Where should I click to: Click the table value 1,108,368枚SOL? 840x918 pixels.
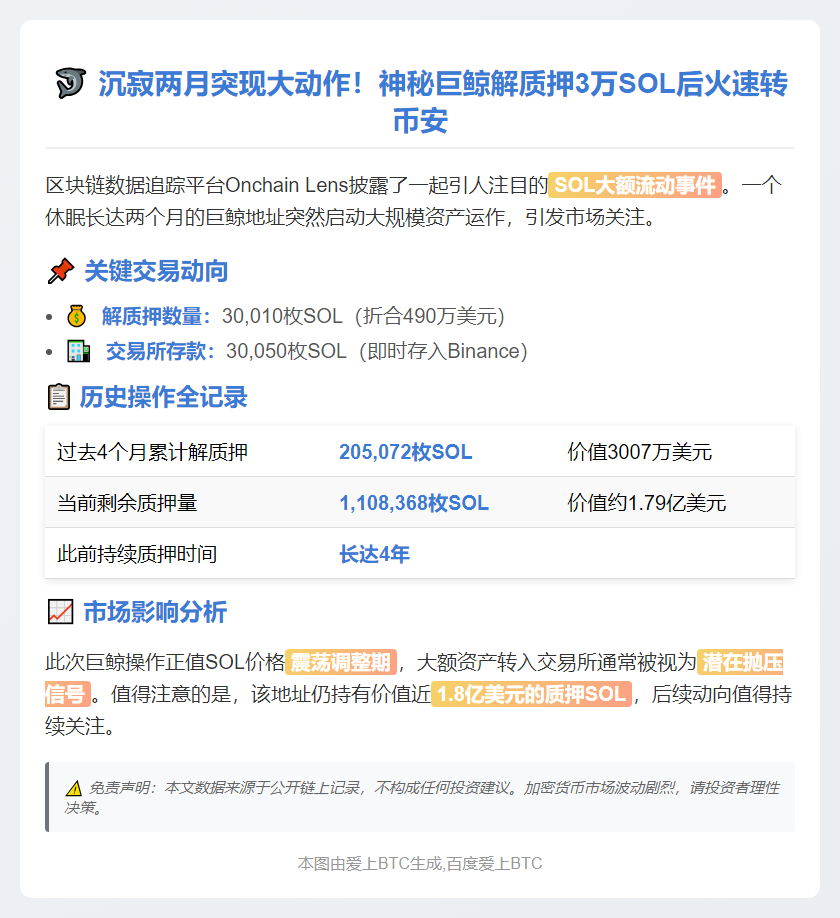click(414, 503)
